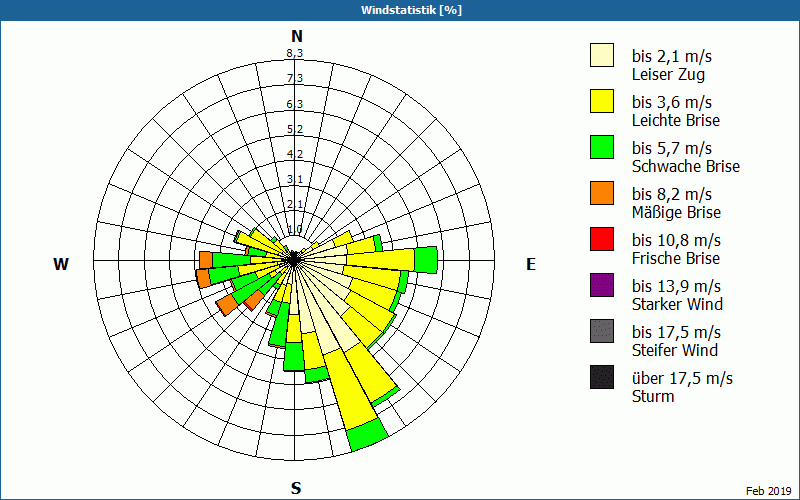
Task: Click the '5,2' ring scale value
Action: (x=295, y=129)
